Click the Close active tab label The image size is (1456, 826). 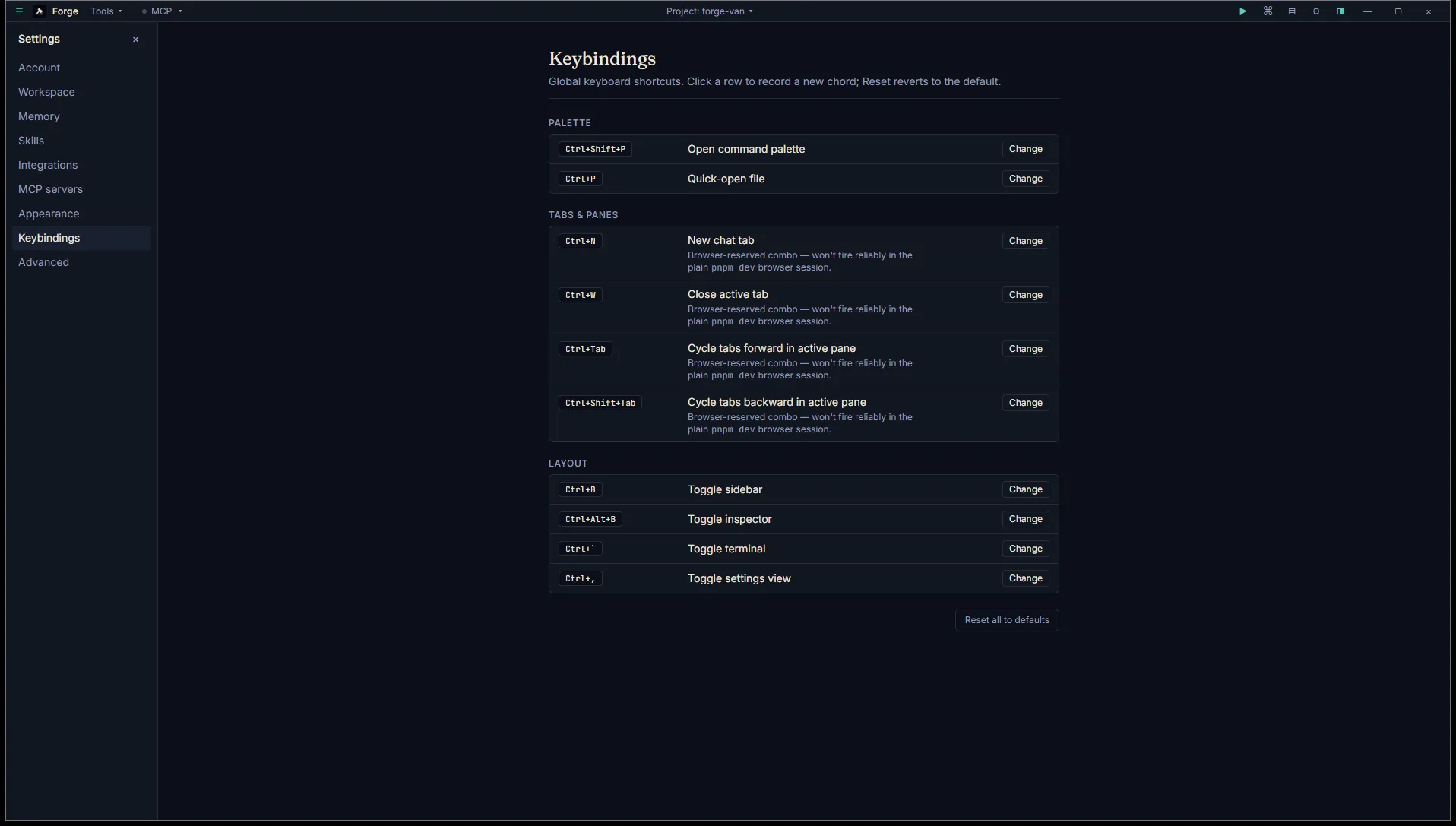click(x=728, y=294)
